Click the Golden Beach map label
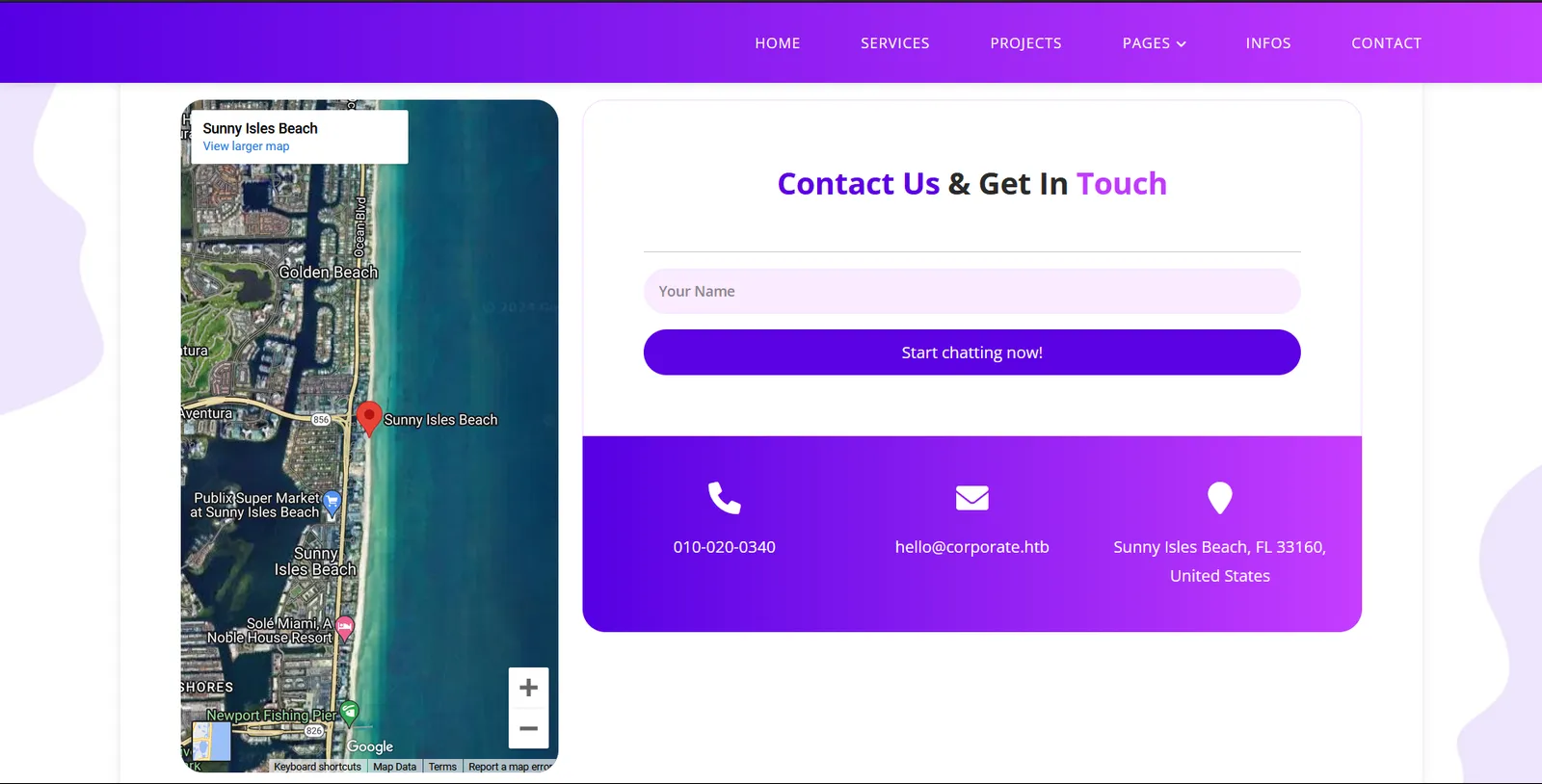Viewport: 1542px width, 784px height. pos(329,273)
